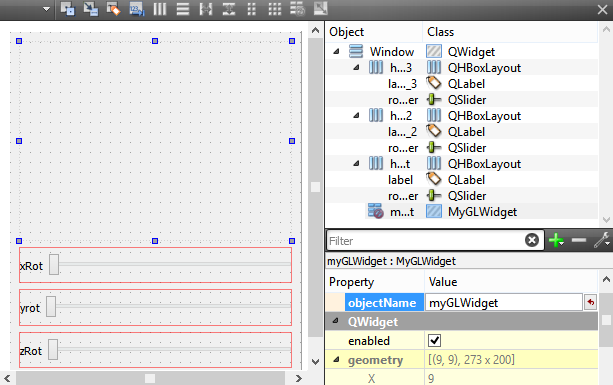Lay out horizontally in splitter
Viewport: 613px width, 385px height.
tap(206, 9)
